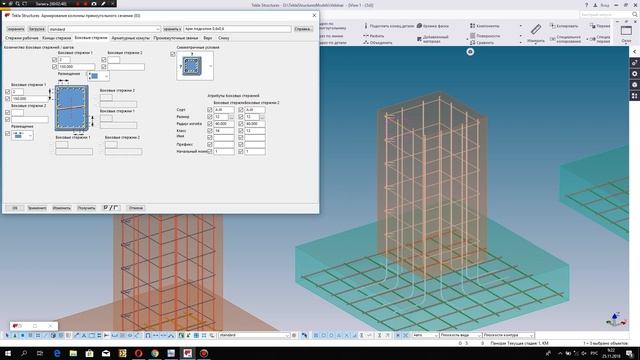This screenshot has width=640, height=360.
Task: Click the Получить button
Action: click(86, 208)
